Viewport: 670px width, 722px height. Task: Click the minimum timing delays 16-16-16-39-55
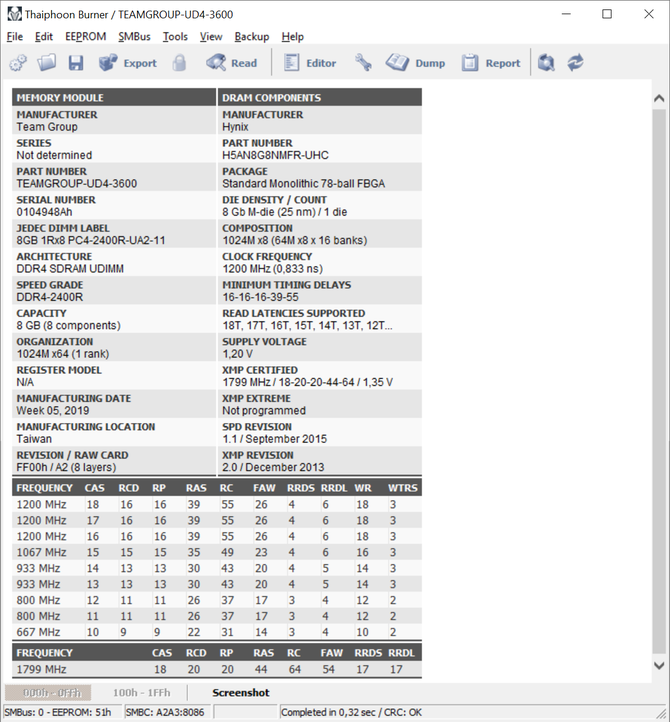pos(260,297)
